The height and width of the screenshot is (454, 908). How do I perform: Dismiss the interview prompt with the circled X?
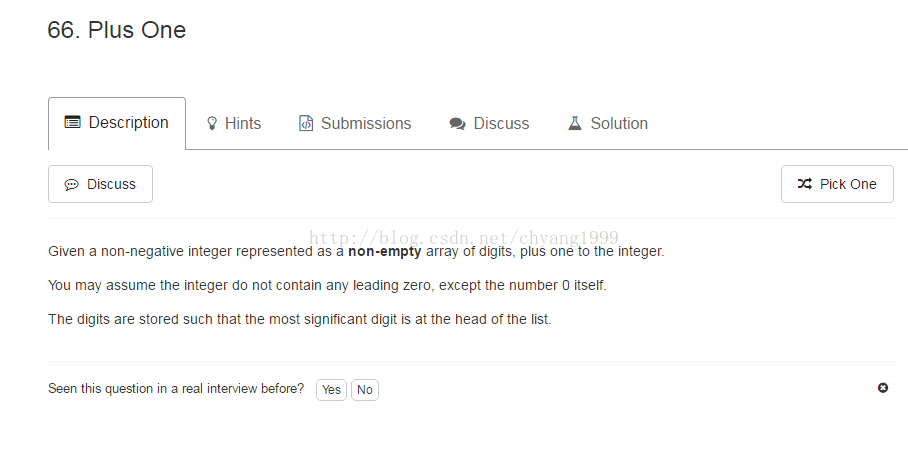click(883, 388)
